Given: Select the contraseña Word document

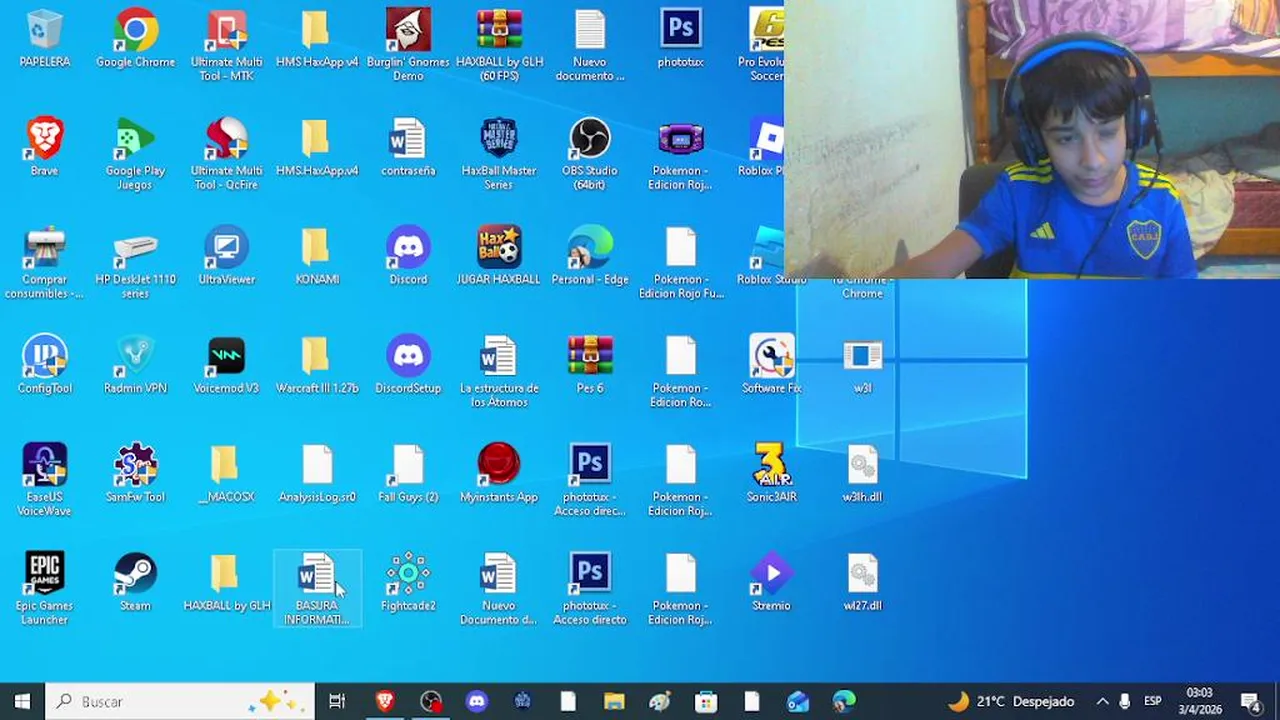Looking at the screenshot, I should 408,148.
